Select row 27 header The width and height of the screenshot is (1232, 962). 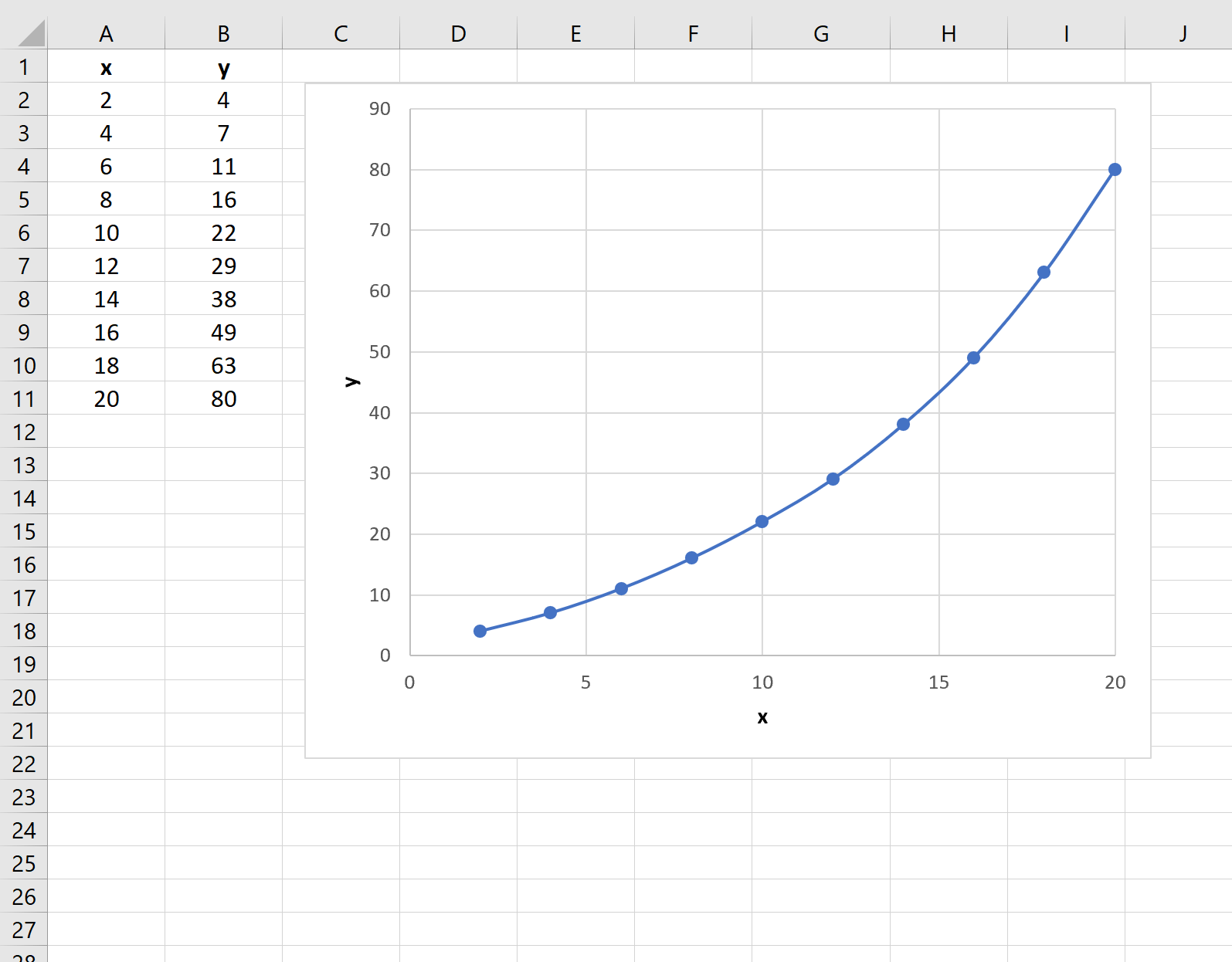(24, 930)
